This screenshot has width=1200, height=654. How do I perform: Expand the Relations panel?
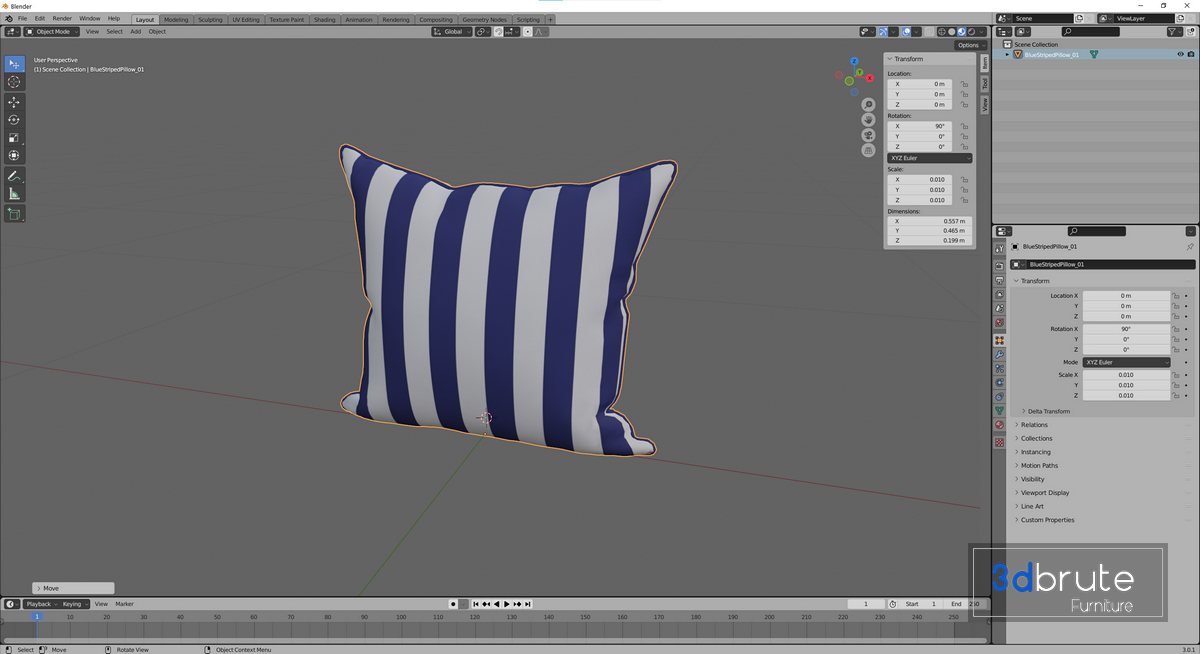tap(1034, 425)
